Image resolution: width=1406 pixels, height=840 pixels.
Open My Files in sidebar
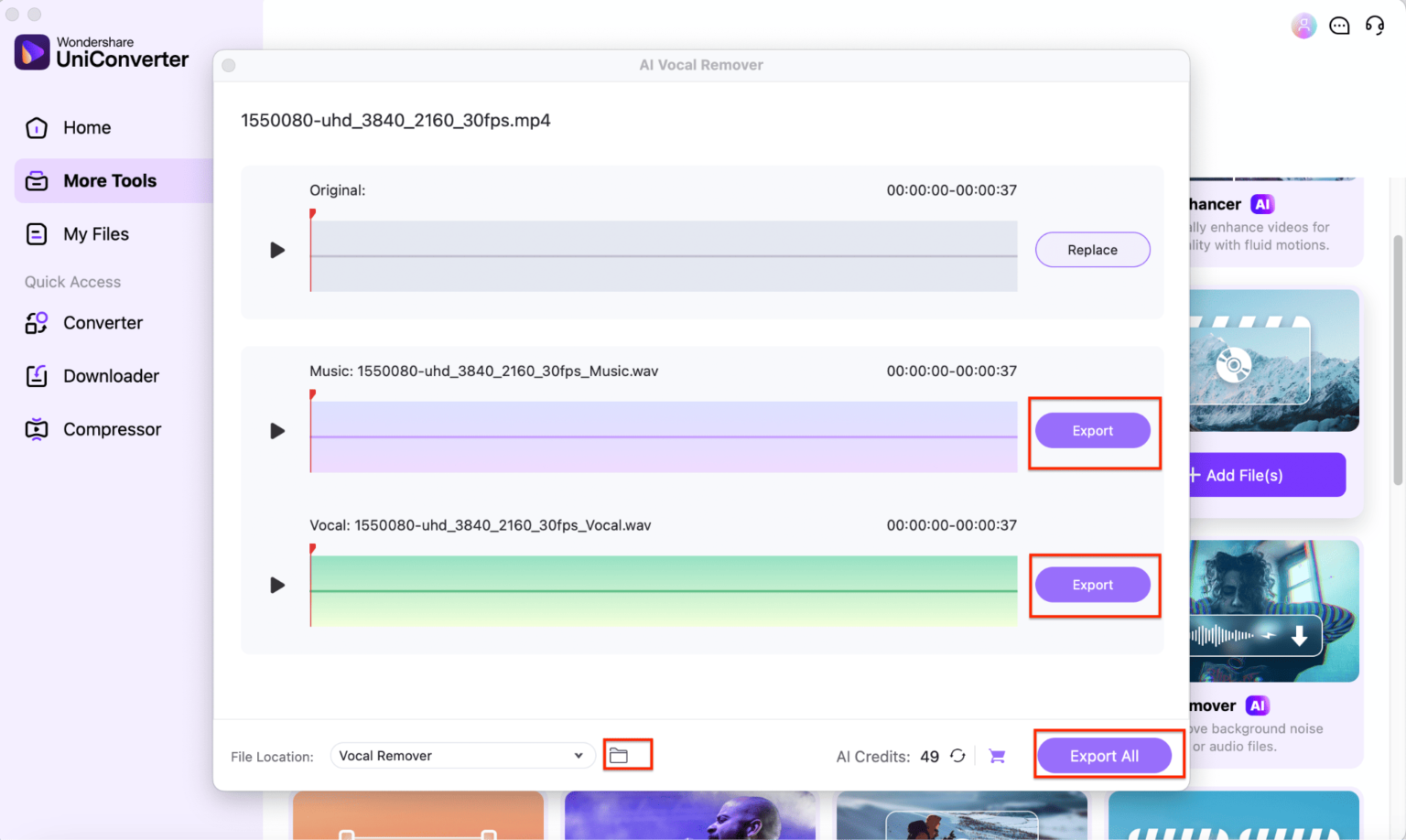point(96,234)
